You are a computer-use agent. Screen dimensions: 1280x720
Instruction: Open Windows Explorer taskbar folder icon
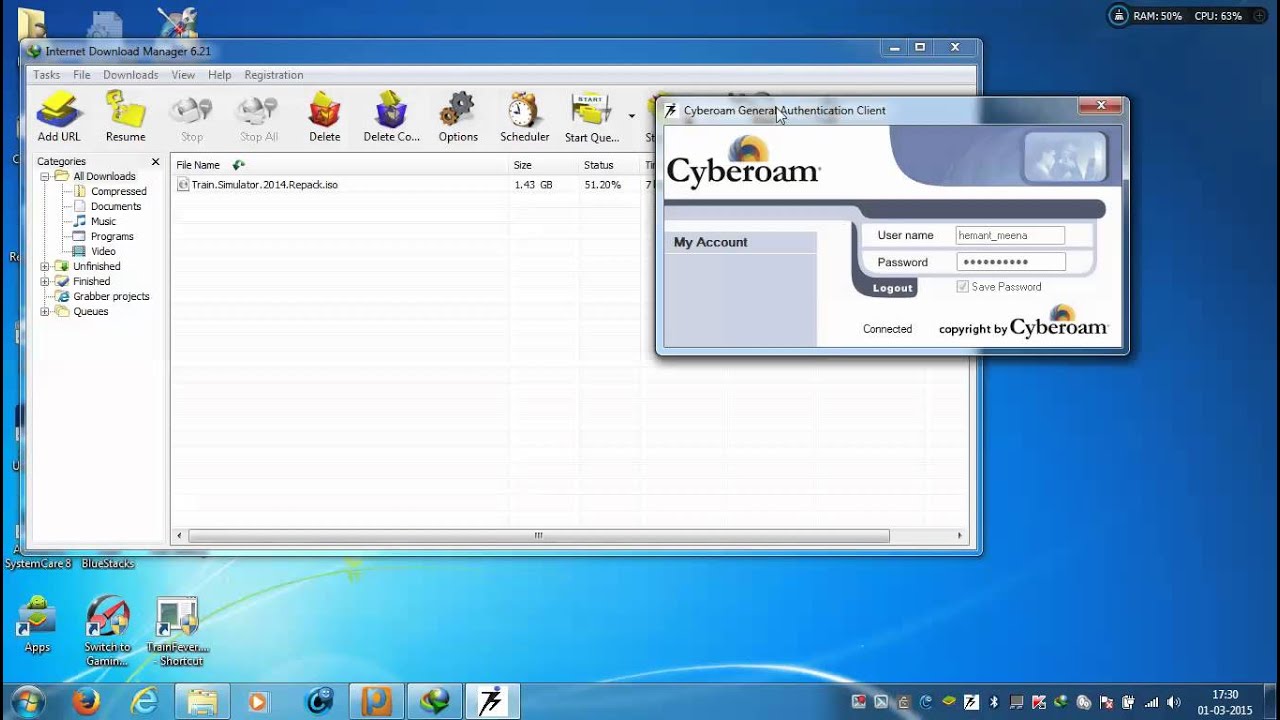(x=203, y=702)
